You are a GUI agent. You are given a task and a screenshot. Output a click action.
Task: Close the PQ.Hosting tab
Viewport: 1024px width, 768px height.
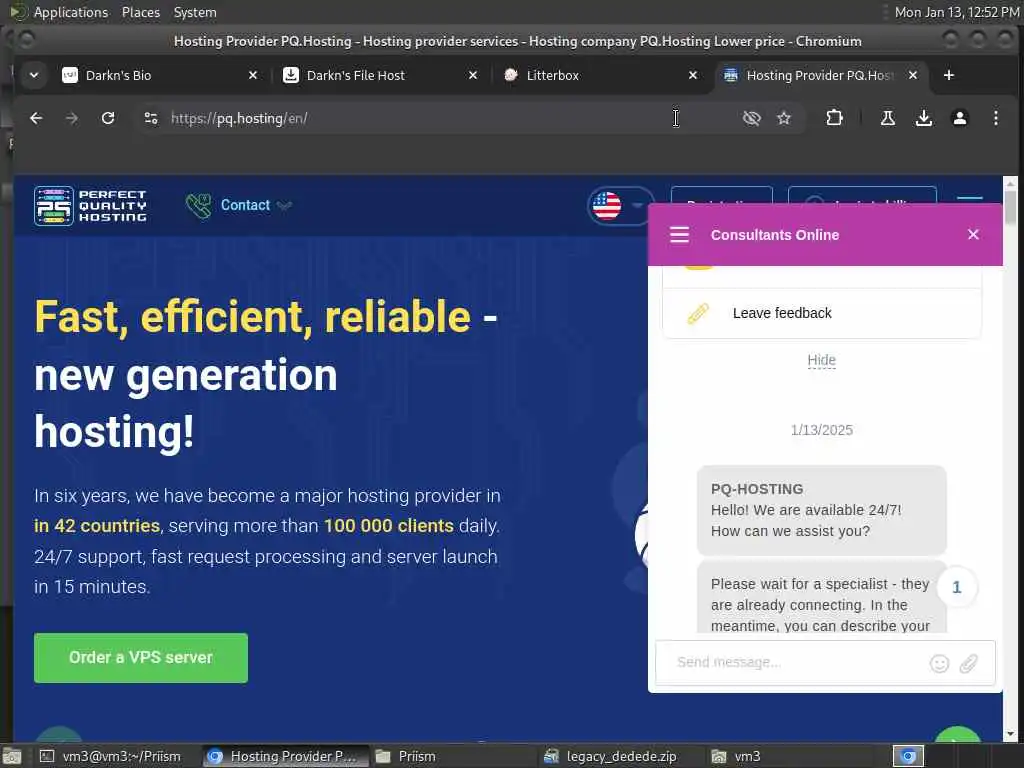pyautogui.click(x=913, y=75)
